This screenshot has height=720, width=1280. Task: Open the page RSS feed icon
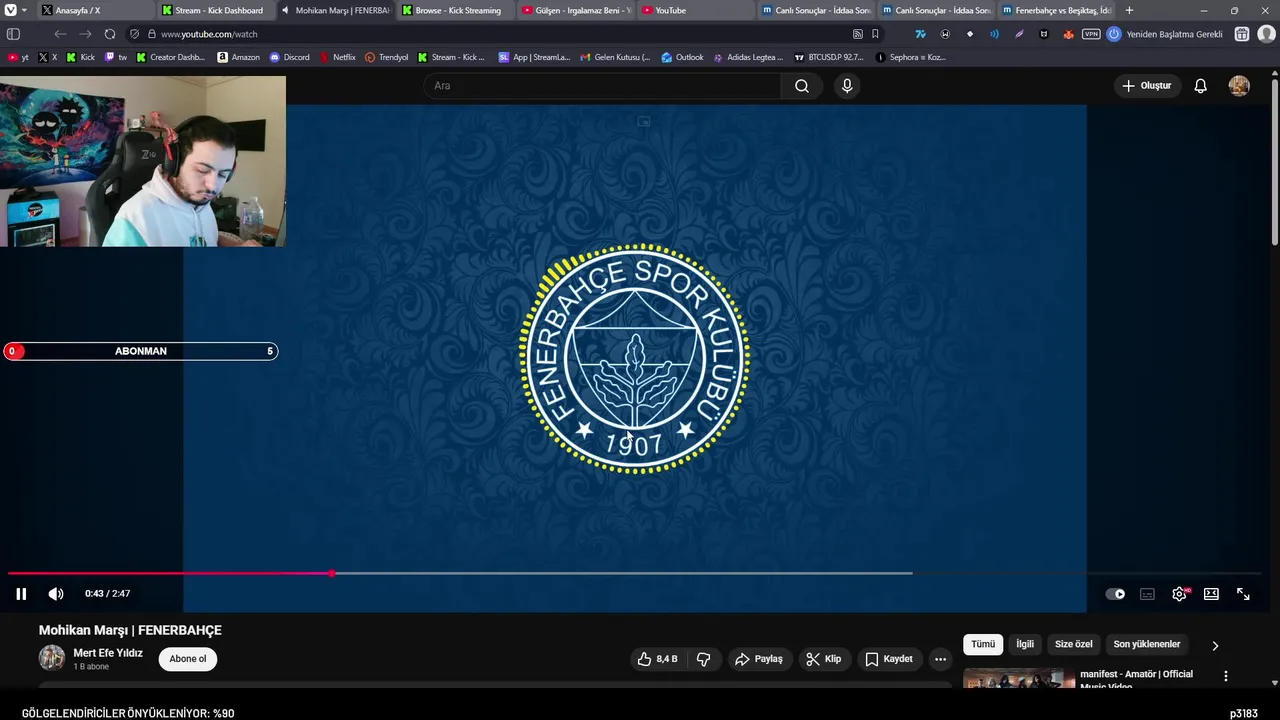point(858,34)
